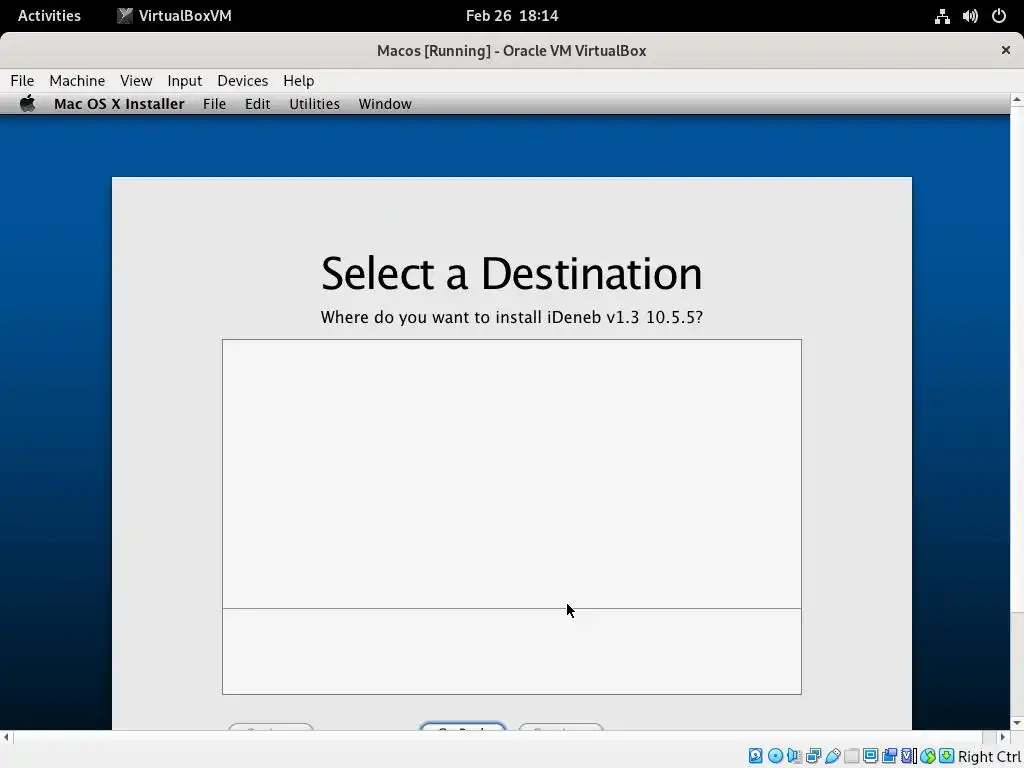The height and width of the screenshot is (768, 1024).
Task: Open the installer's Window menu
Action: [385, 104]
